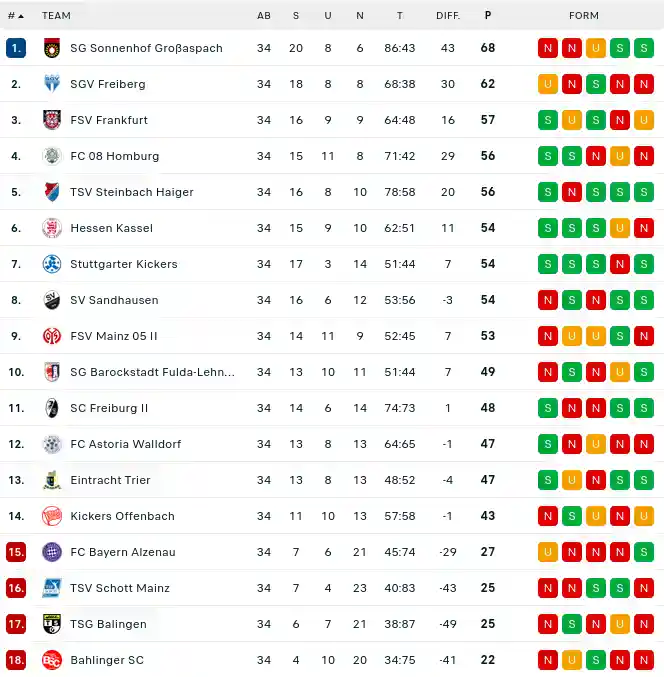
Task: Click the TSG Balingen crest
Action: (x=52, y=624)
